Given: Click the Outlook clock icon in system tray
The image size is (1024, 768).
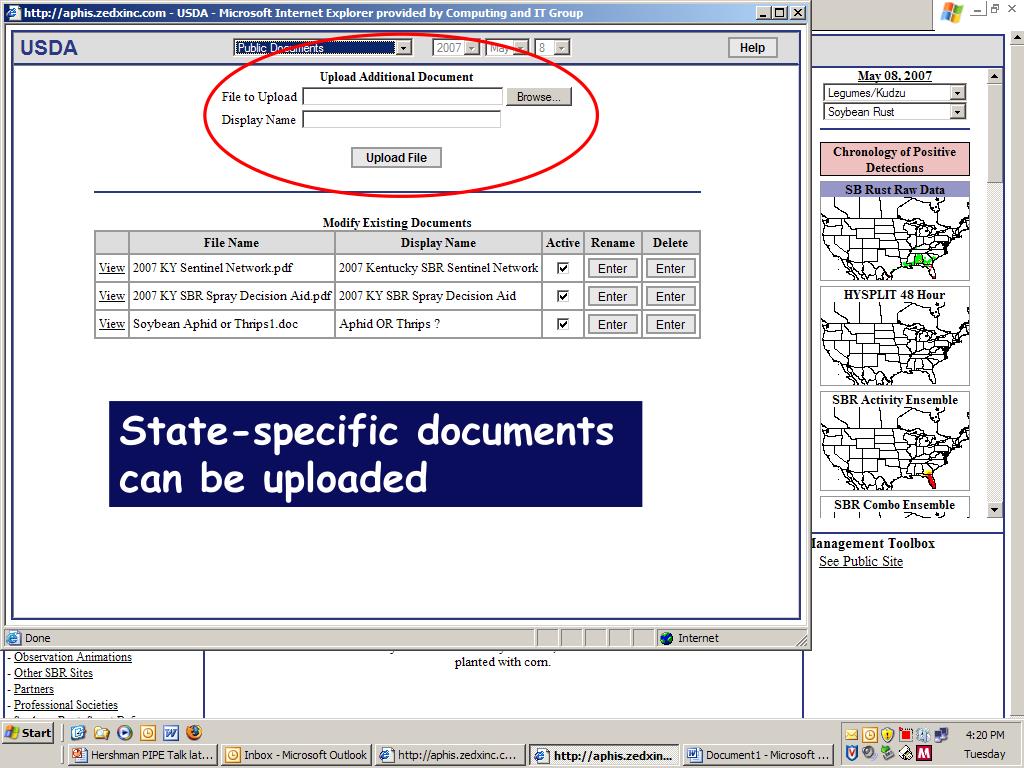Looking at the screenshot, I should coord(870,735).
